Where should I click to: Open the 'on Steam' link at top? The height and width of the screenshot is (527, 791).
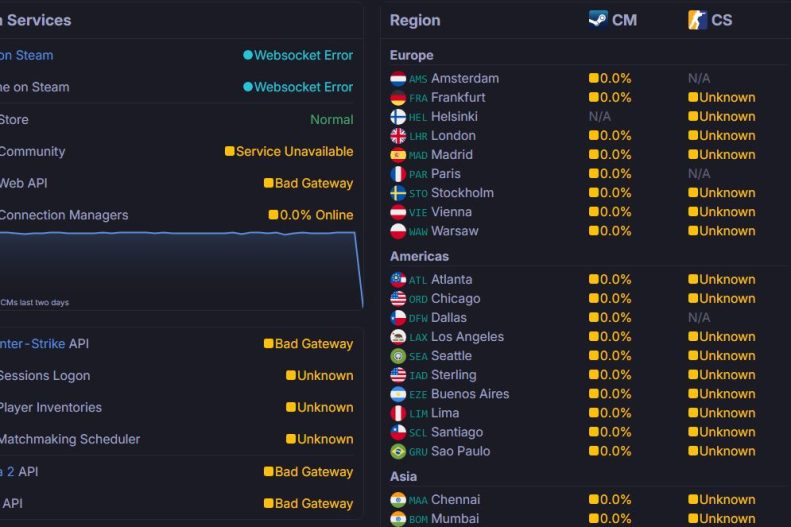(26, 55)
